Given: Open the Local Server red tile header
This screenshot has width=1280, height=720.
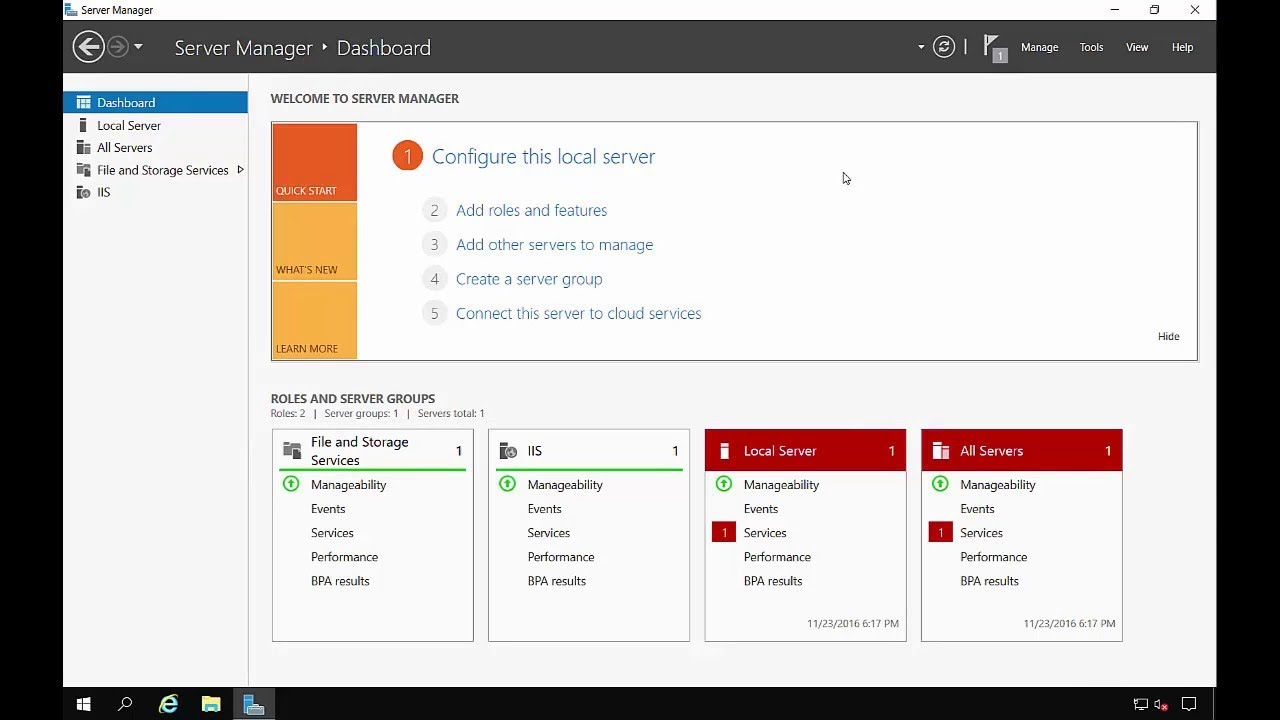Looking at the screenshot, I should tap(805, 451).
